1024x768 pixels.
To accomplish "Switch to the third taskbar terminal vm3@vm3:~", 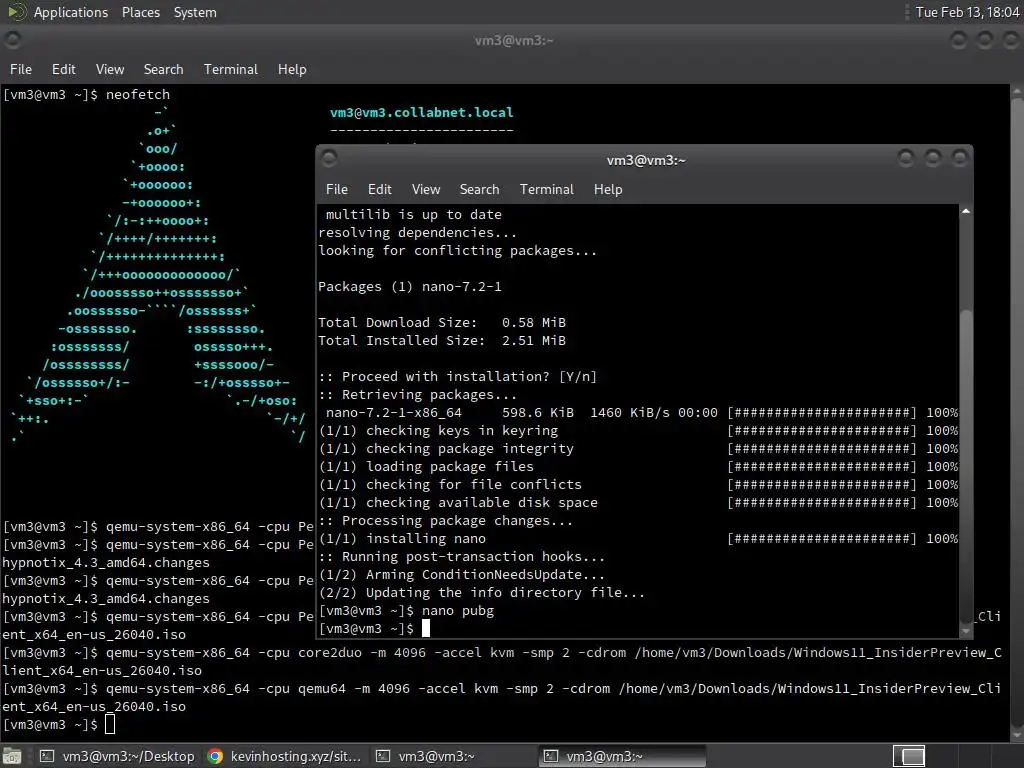I will pyautogui.click(x=453, y=756).
